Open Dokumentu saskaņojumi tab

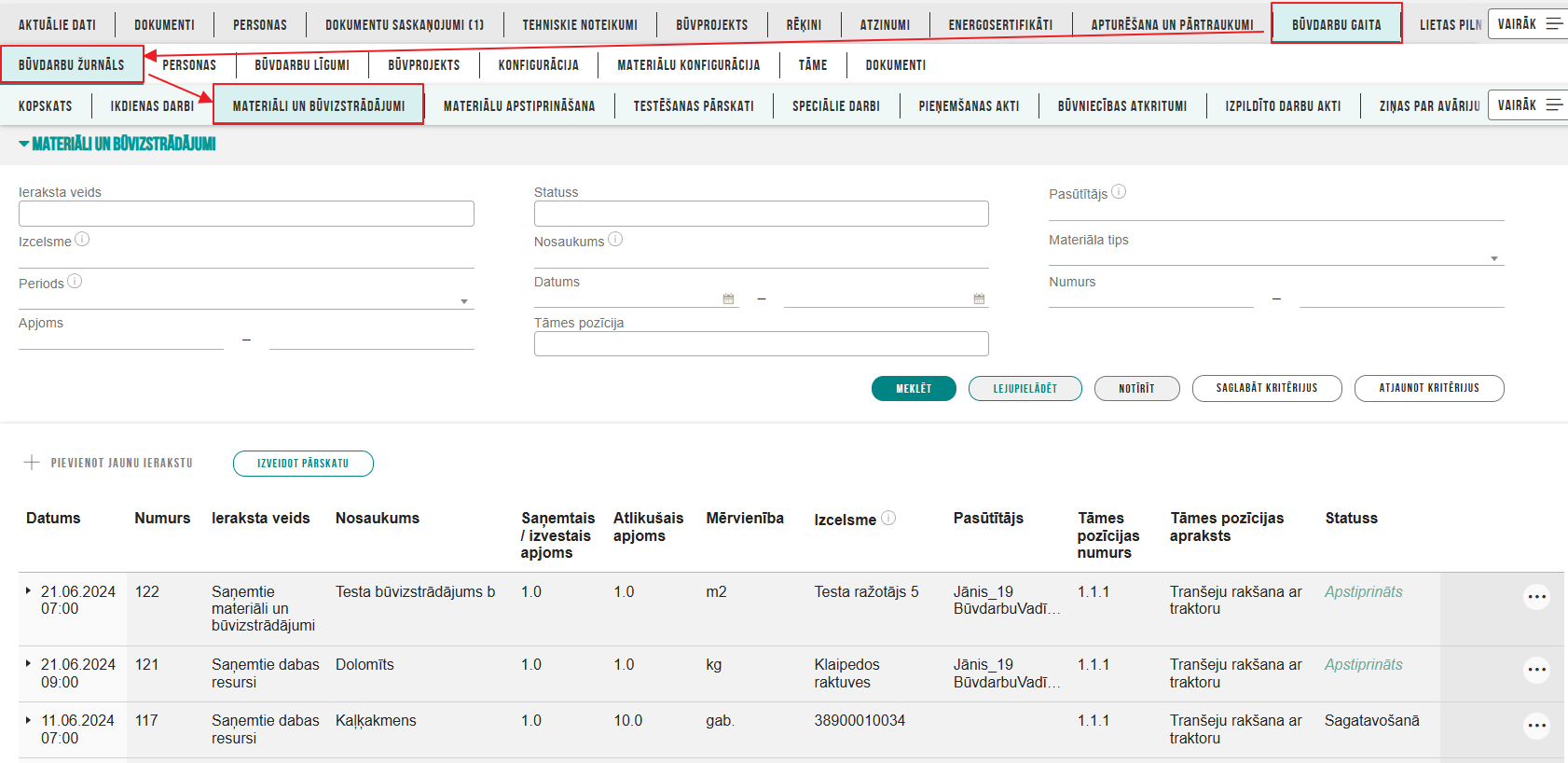405,25
